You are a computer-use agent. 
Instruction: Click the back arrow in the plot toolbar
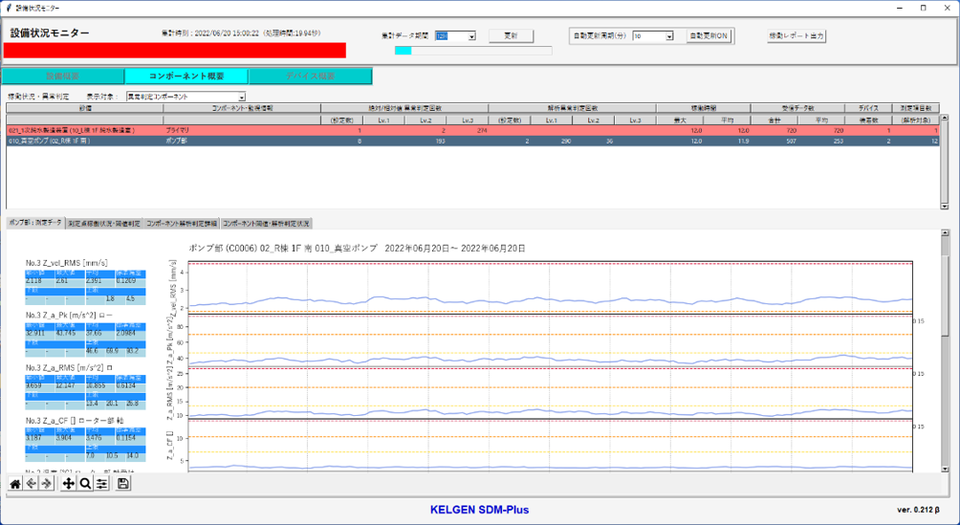pyautogui.click(x=31, y=483)
